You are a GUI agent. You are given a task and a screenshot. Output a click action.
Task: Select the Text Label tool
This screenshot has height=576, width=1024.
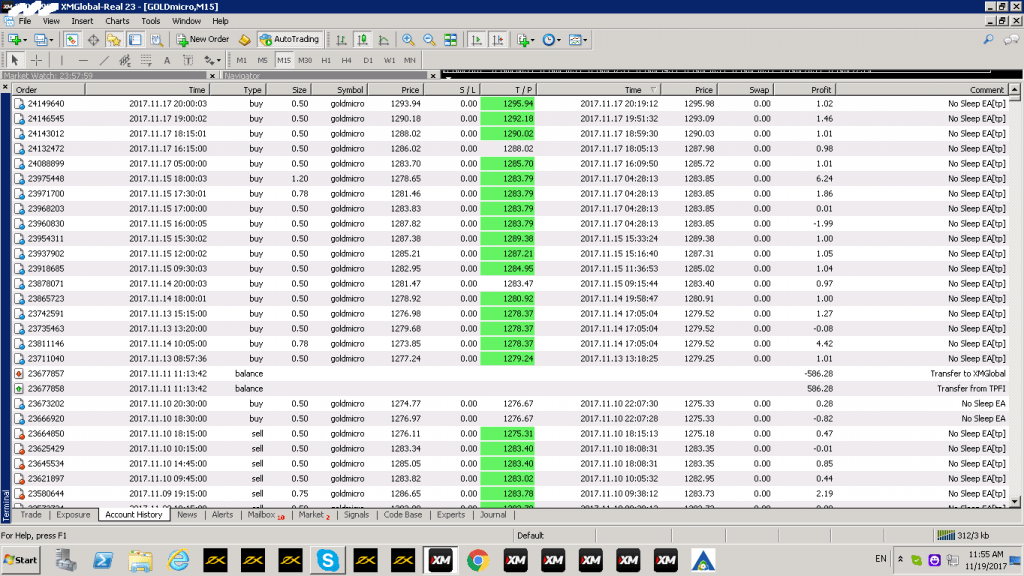pos(188,60)
